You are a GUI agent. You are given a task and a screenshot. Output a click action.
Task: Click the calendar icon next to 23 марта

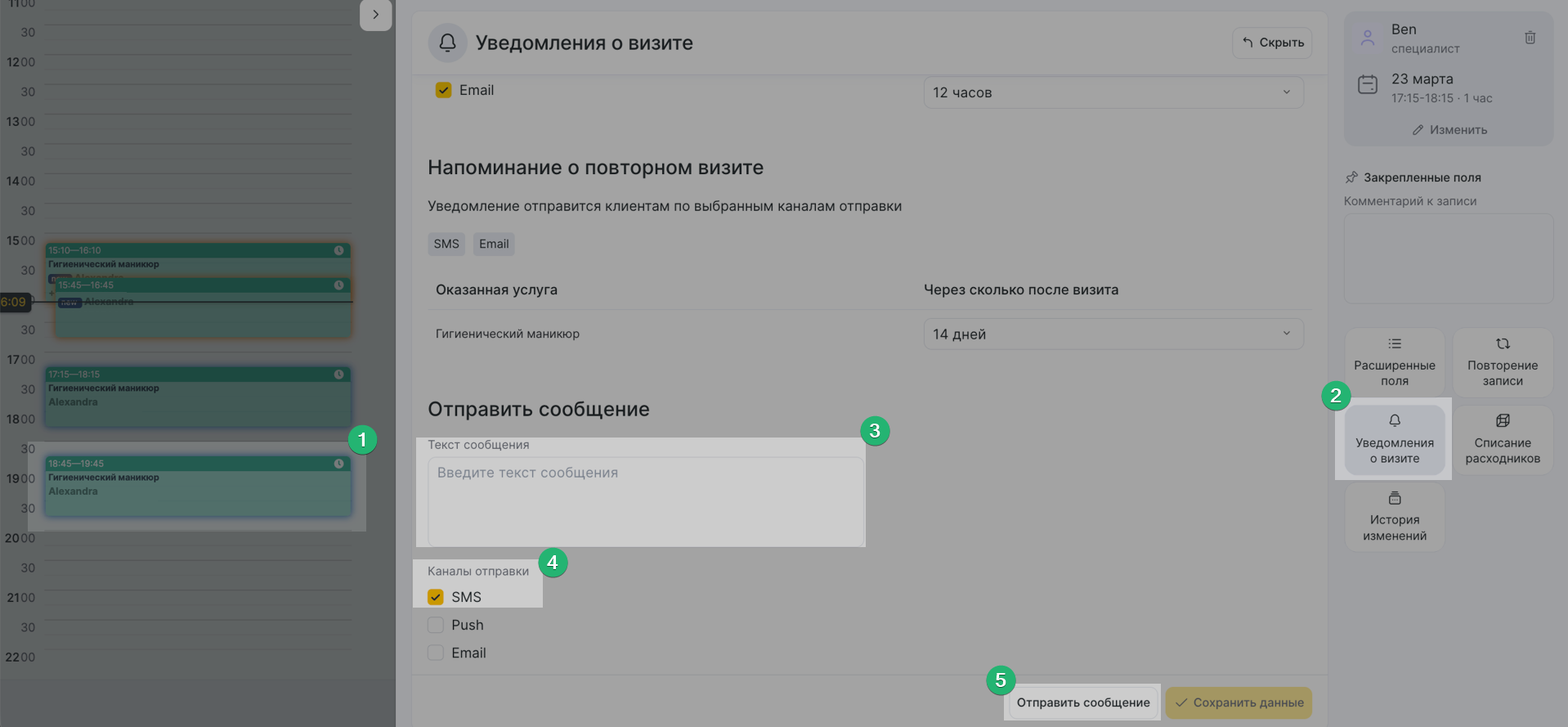[1367, 84]
